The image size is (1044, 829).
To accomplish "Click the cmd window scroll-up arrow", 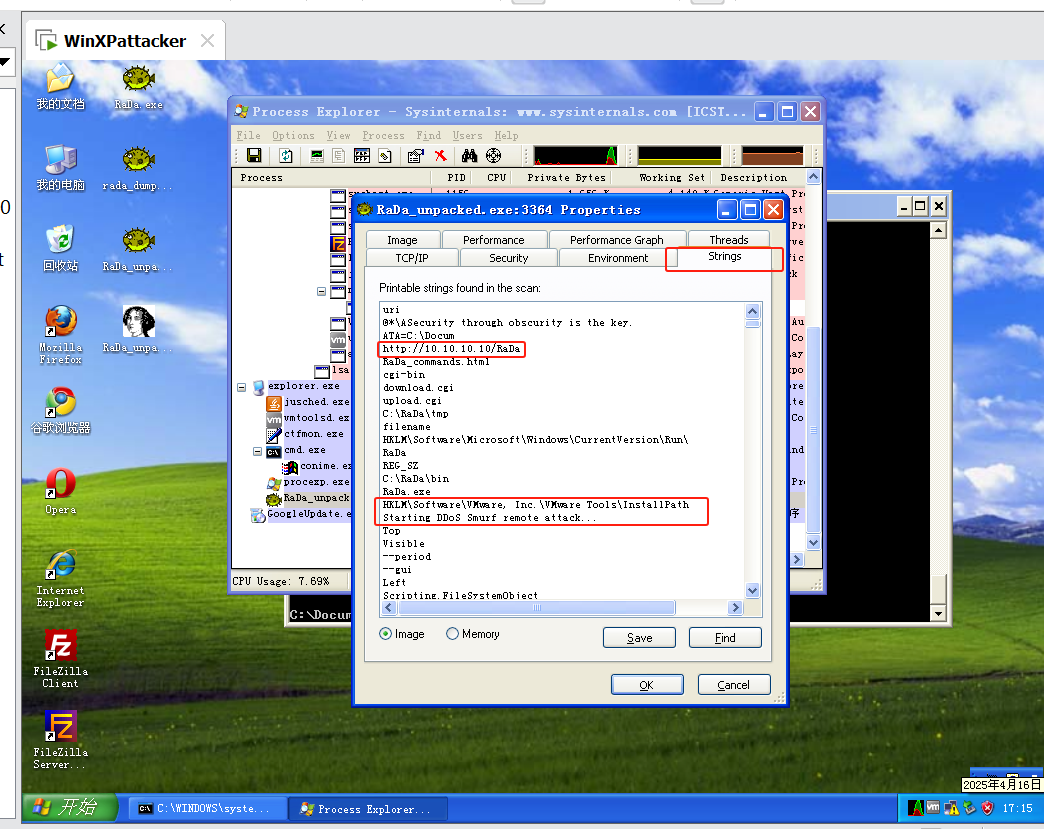I will 938,230.
